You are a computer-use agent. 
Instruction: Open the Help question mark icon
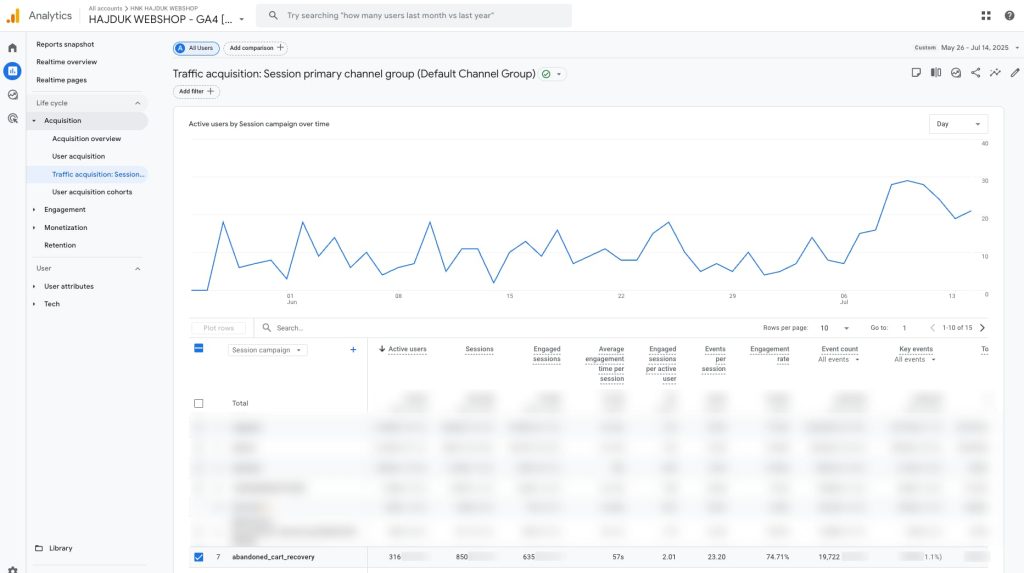1009,16
